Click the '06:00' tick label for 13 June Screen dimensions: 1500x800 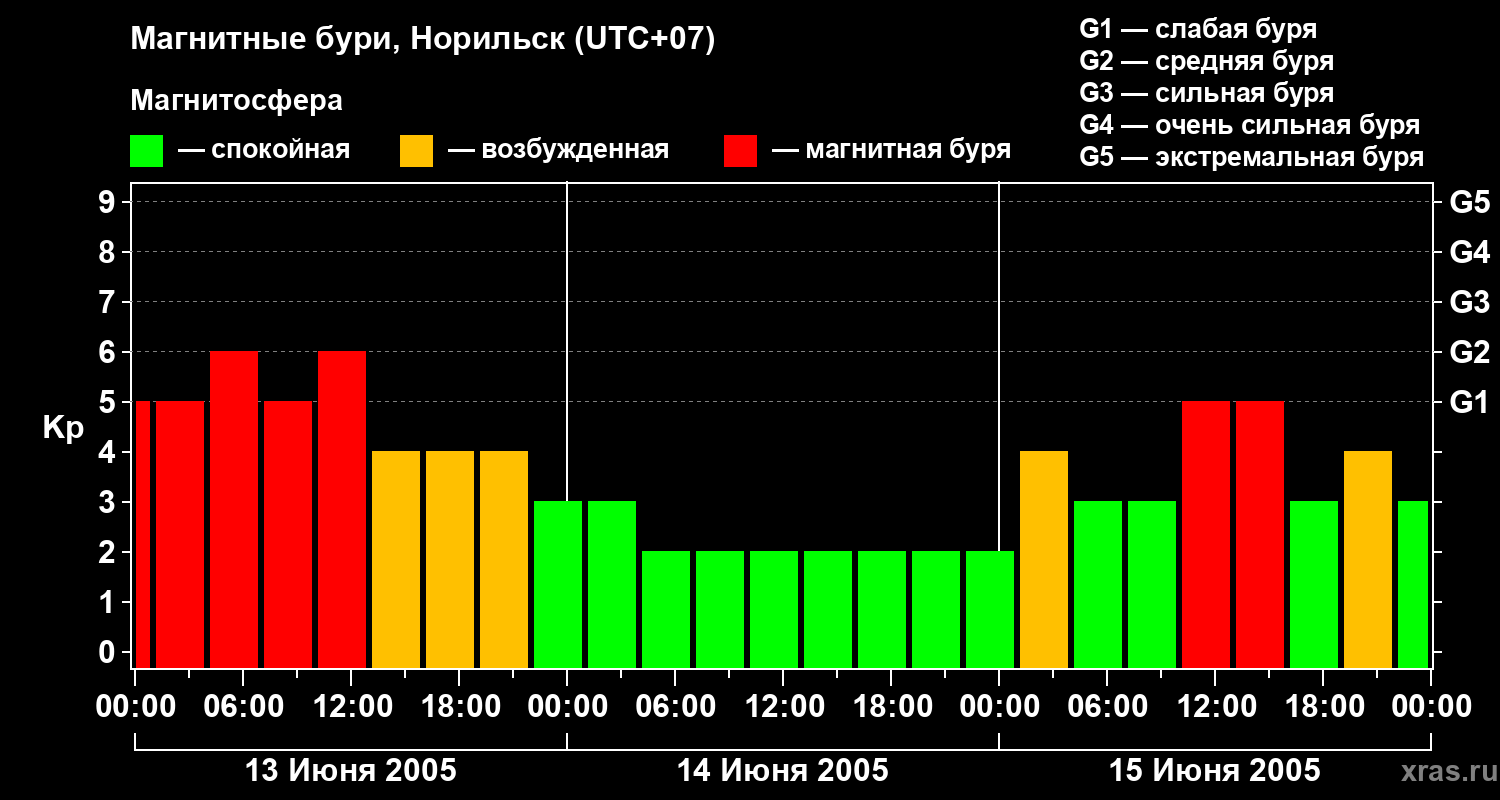pyautogui.click(x=244, y=707)
